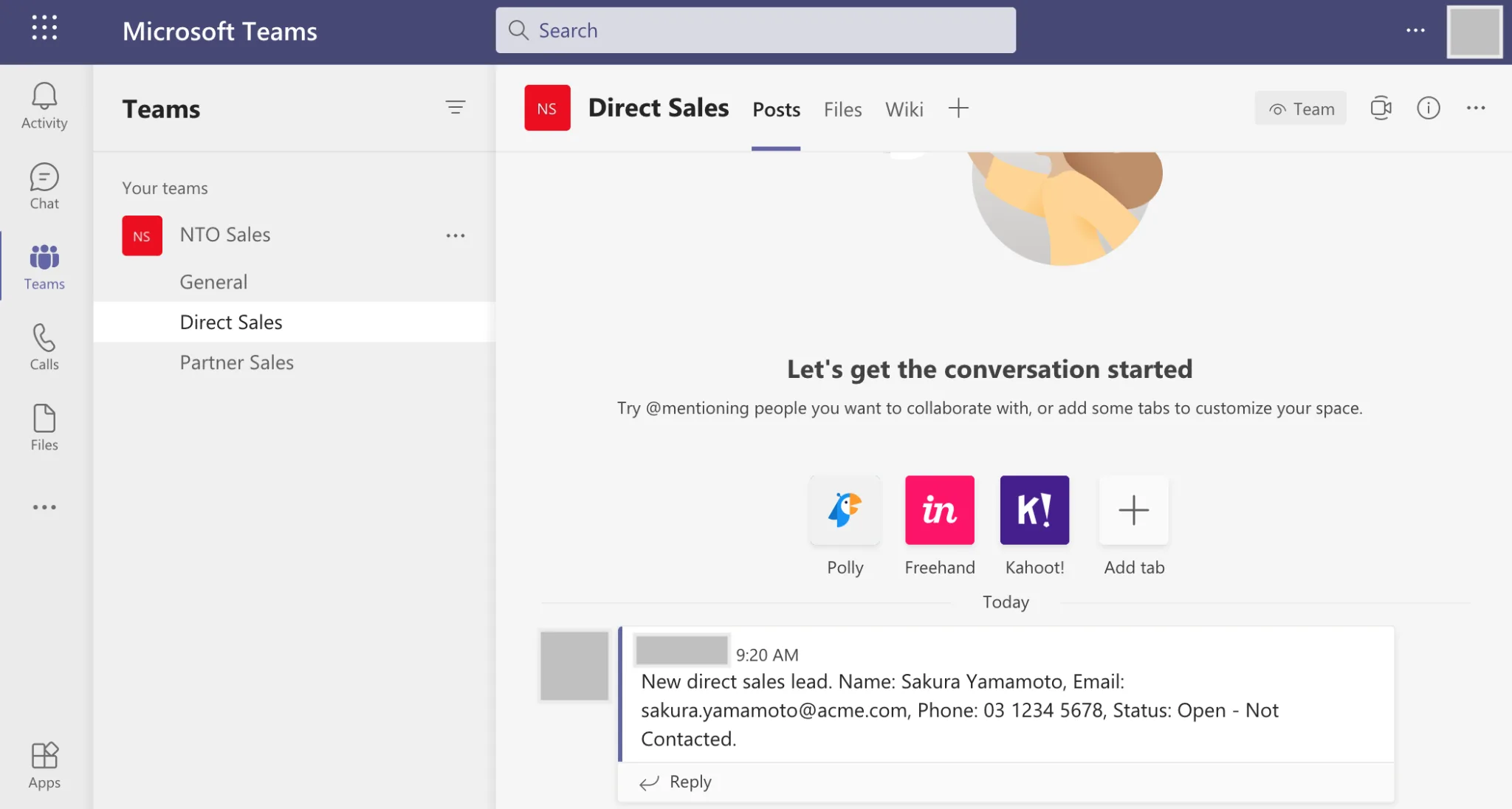Click the Kahoot! app icon

coord(1035,509)
